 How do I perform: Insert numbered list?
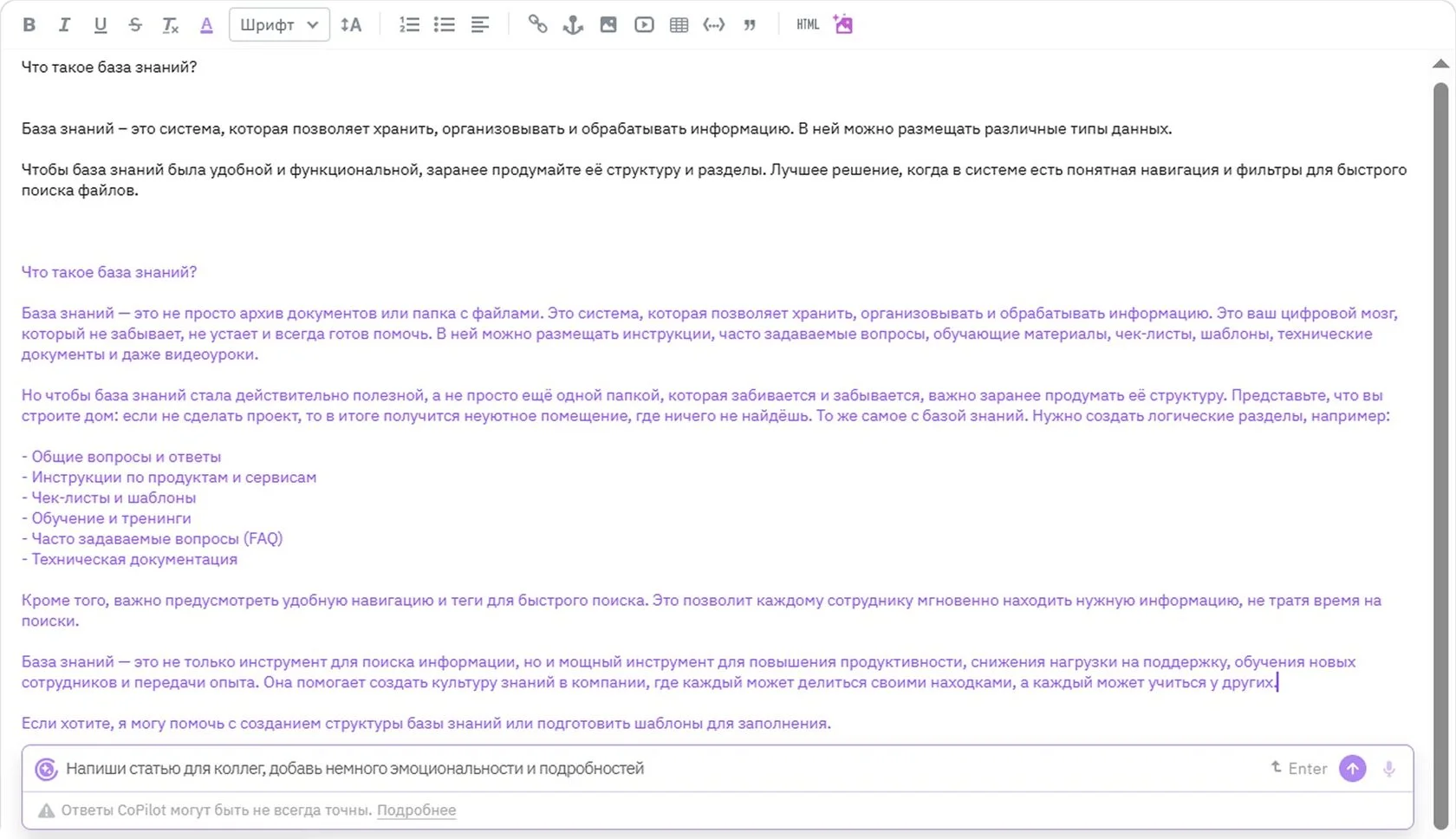coord(409,25)
